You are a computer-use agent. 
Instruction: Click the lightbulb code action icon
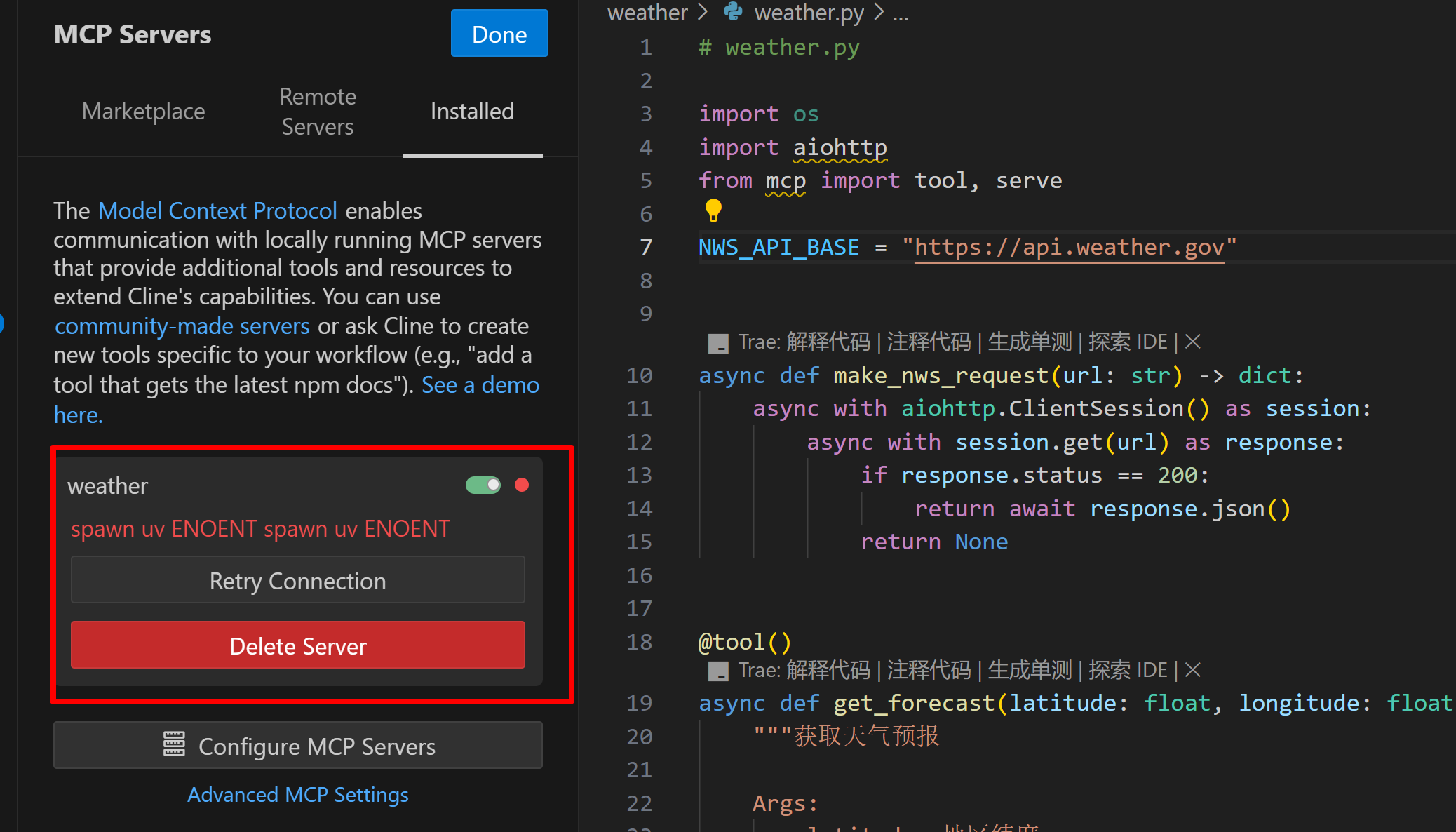click(x=713, y=209)
